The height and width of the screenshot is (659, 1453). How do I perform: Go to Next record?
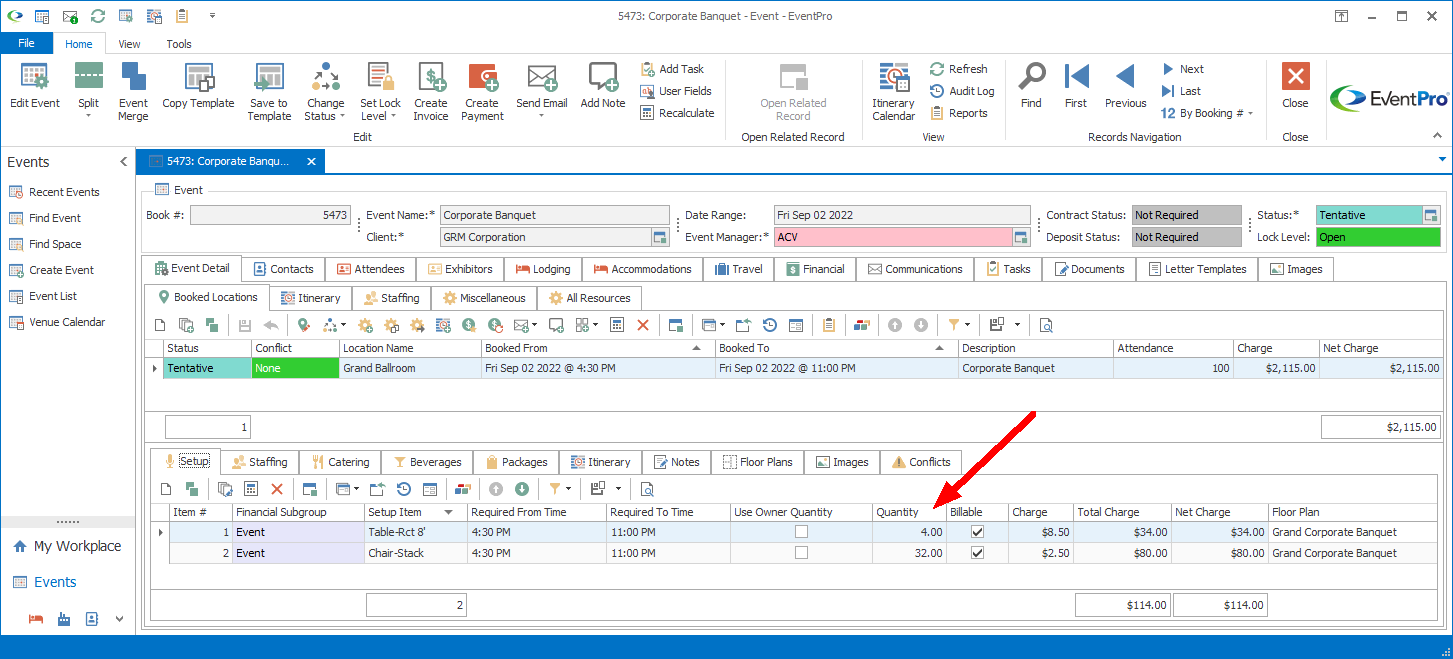(1183, 69)
